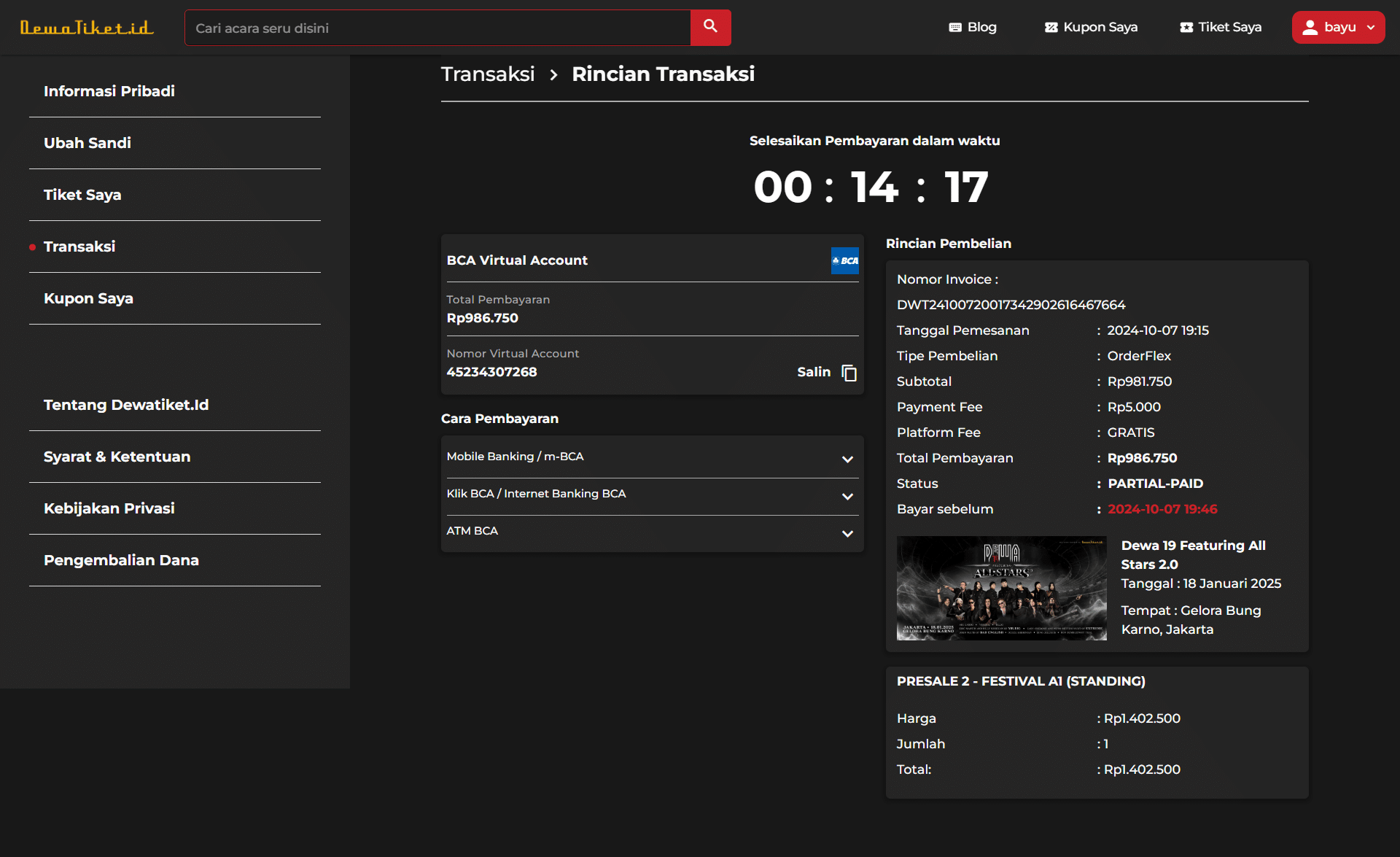Focus the Cari acara seru disini search field
Image resolution: width=1400 pixels, height=857 pixels.
tap(437, 28)
